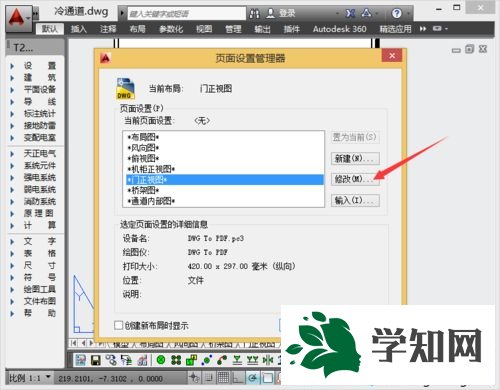Image resolution: width=500 pixels, height=390 pixels.
Task: Open the help question mark icon
Action: coord(396,13)
